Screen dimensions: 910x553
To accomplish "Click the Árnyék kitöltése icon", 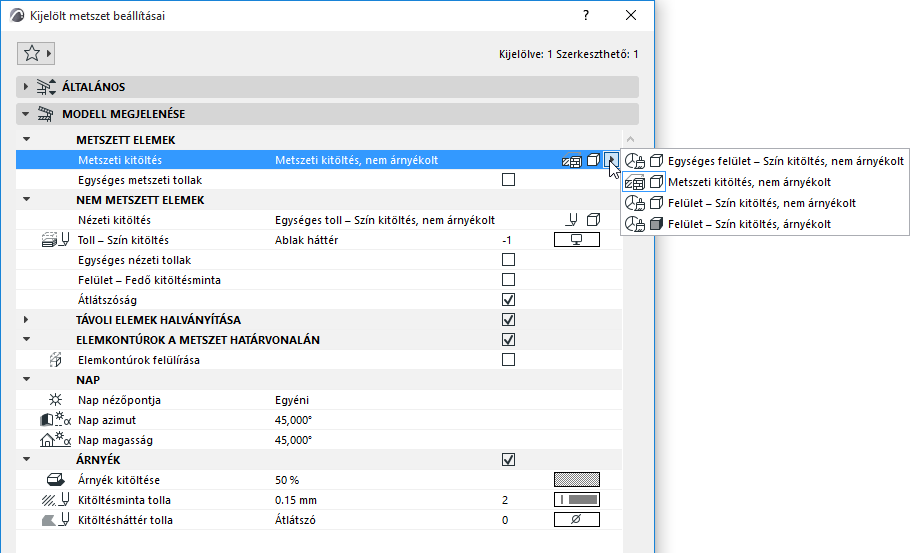I will [56, 480].
